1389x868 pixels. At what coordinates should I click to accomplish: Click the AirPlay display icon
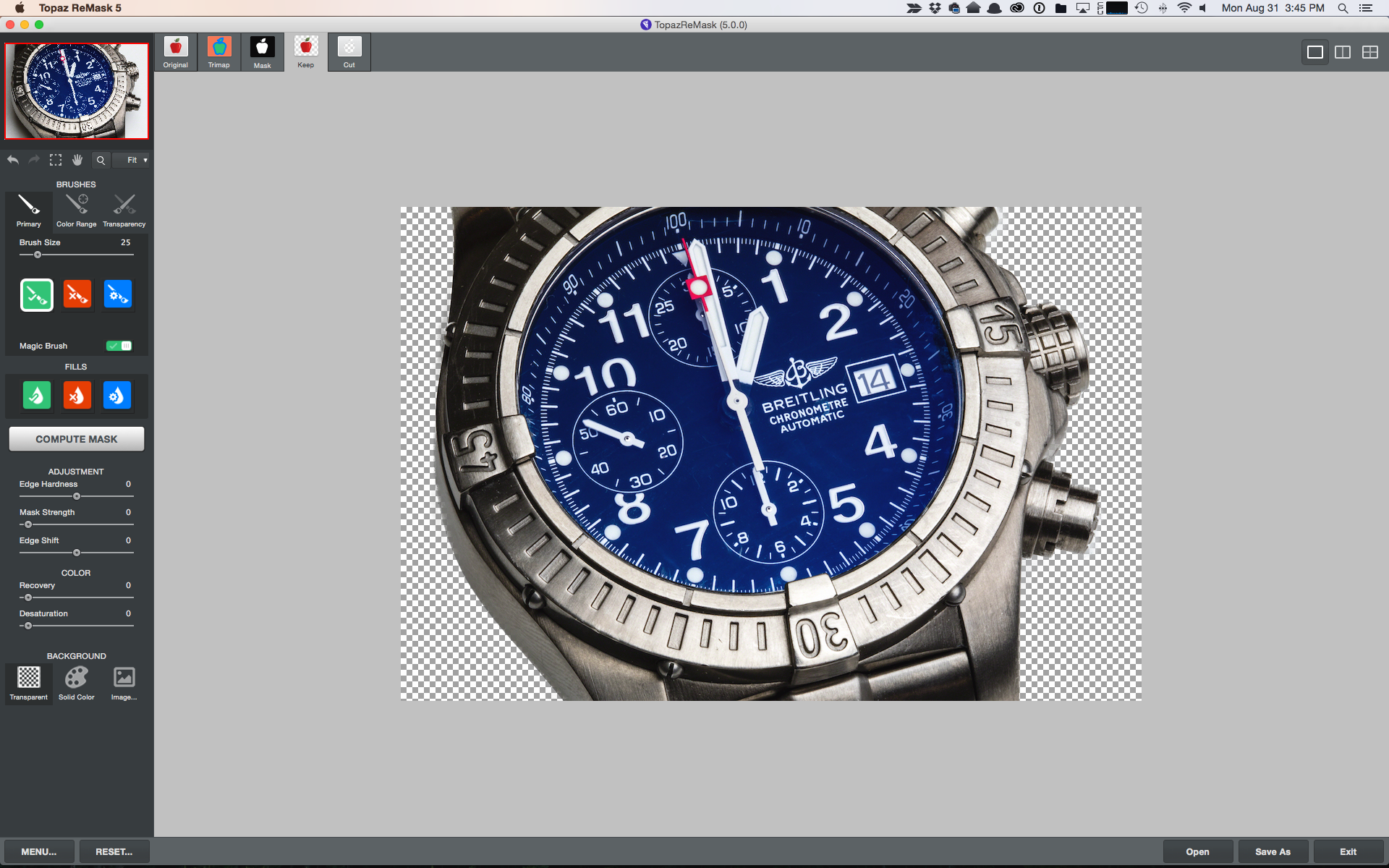coord(1083,8)
